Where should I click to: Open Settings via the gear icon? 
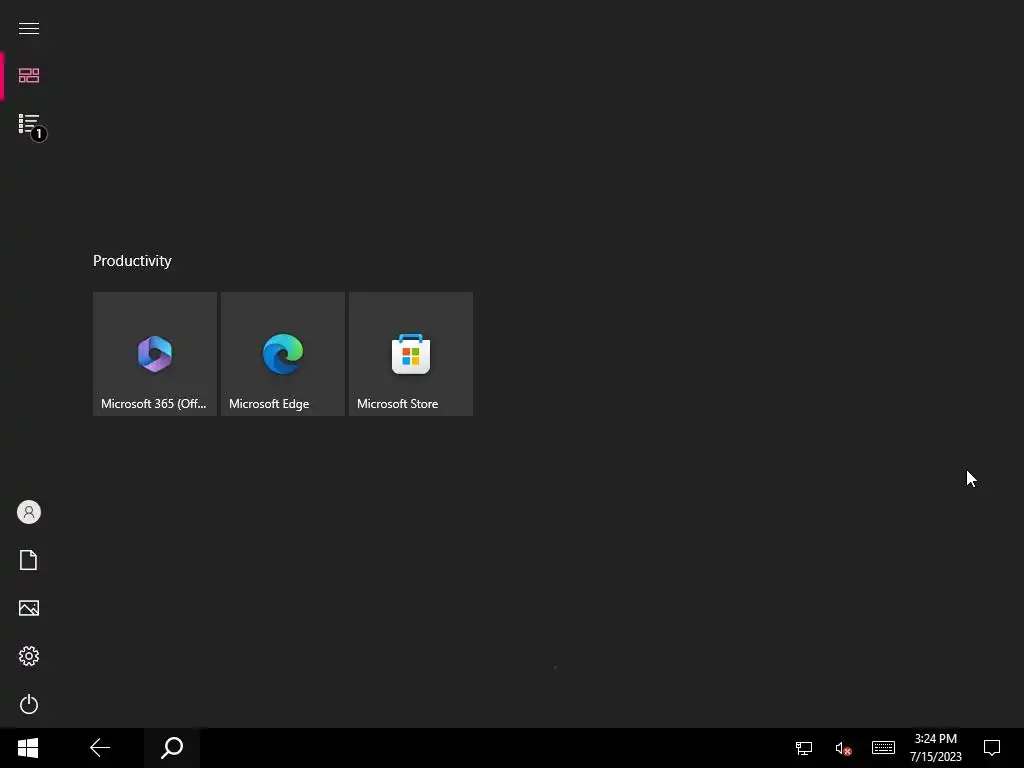(29, 656)
